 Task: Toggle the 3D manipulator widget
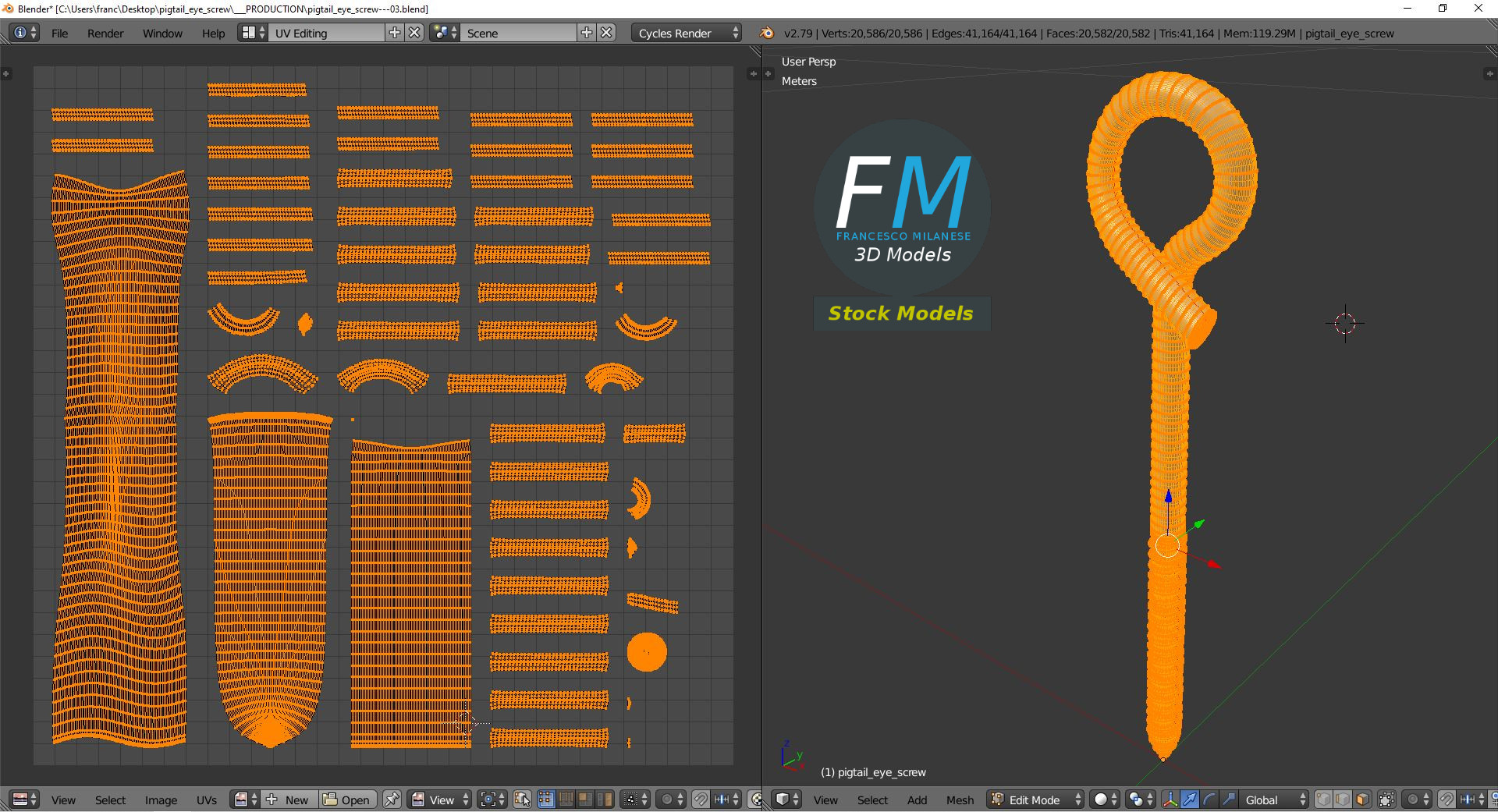point(1170,800)
